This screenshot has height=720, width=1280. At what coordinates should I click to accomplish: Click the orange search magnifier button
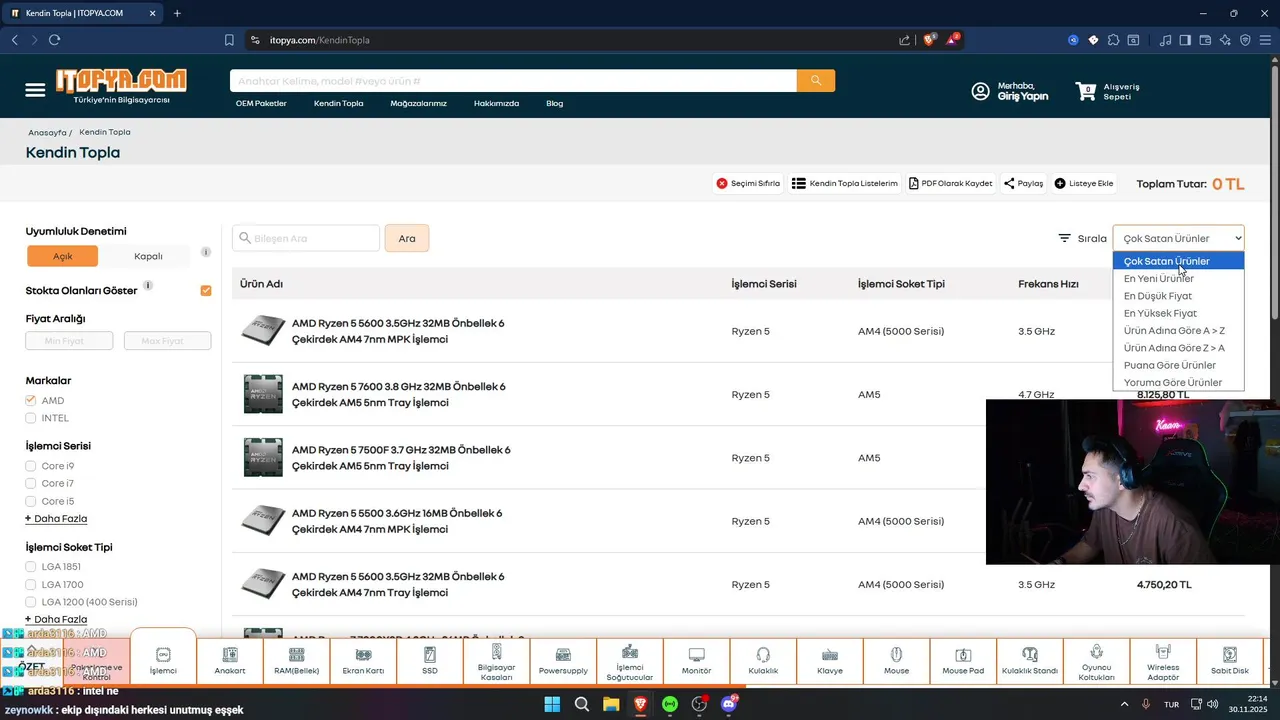(816, 81)
